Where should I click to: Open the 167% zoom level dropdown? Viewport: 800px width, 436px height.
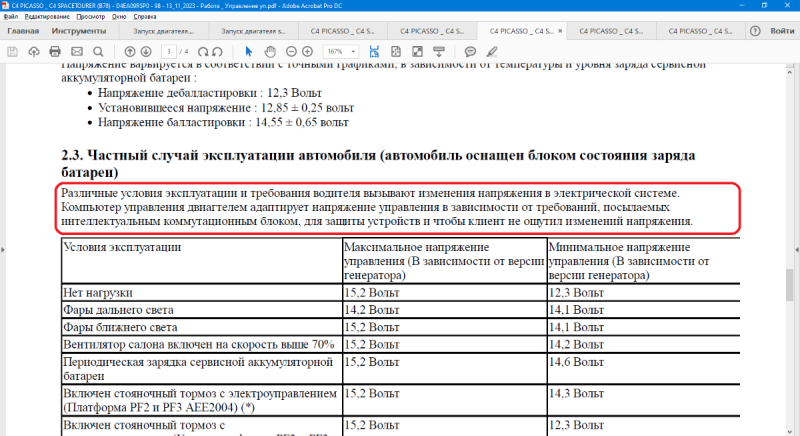point(342,51)
